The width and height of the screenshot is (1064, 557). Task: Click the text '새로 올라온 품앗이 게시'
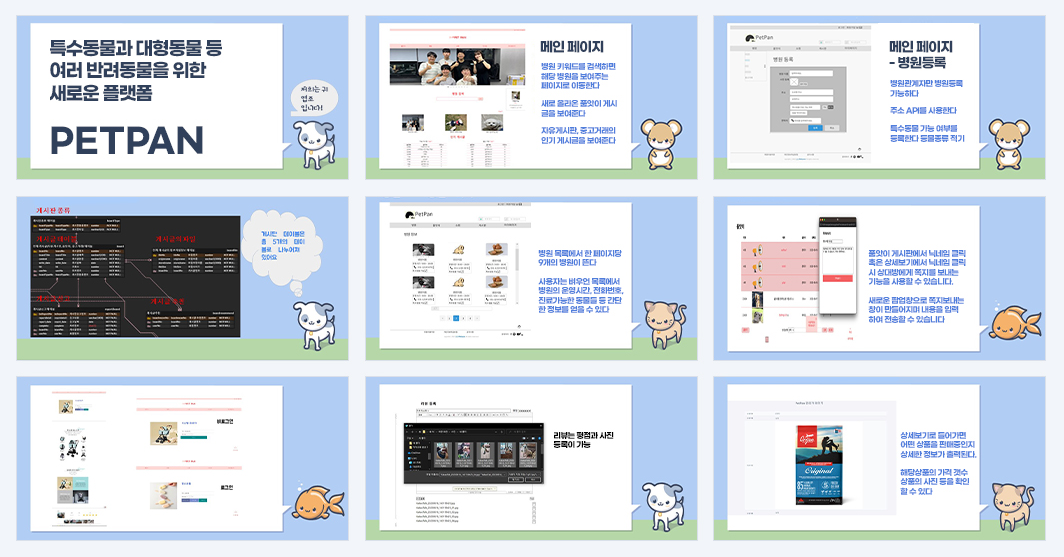coord(580,104)
